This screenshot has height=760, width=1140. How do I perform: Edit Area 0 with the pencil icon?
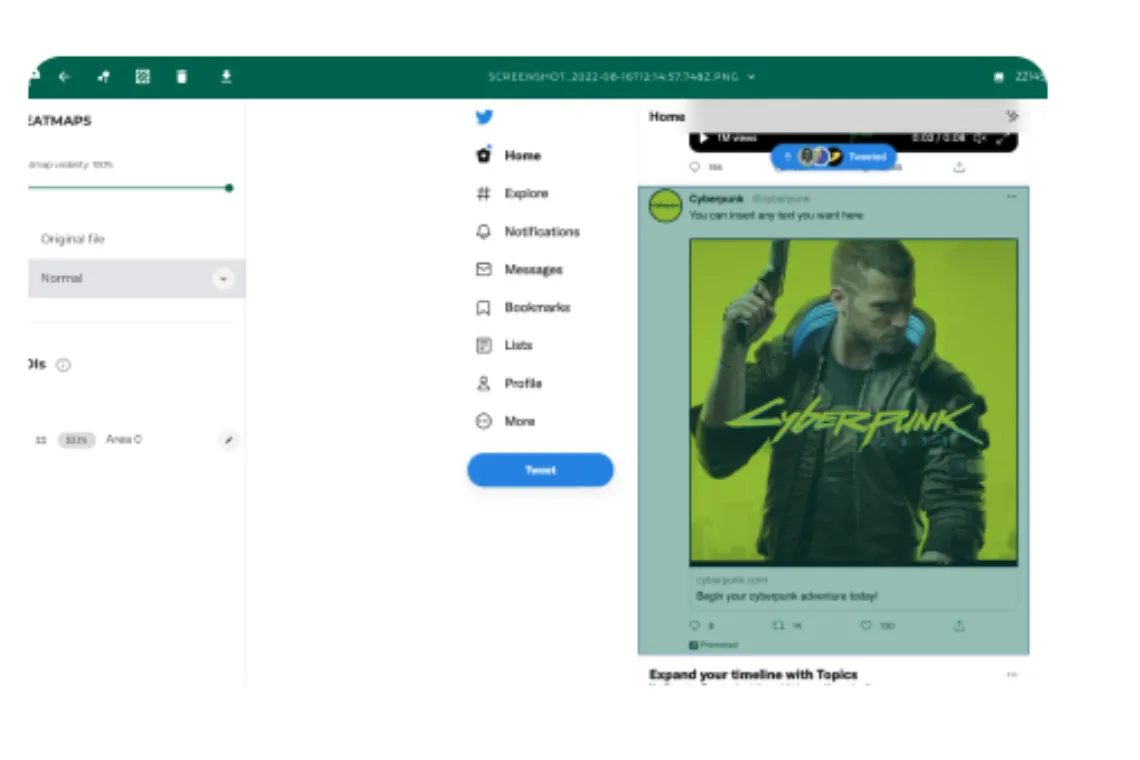228,440
